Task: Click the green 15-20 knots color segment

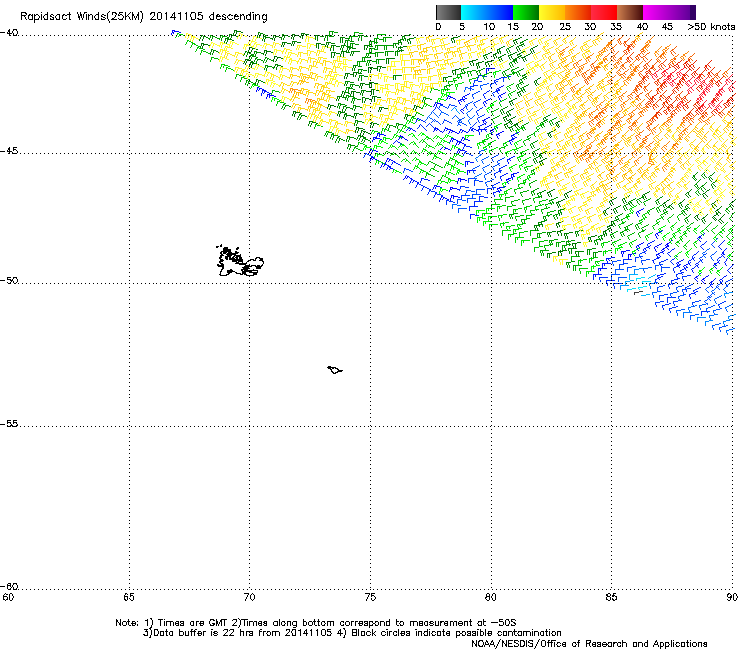Action: tap(526, 12)
